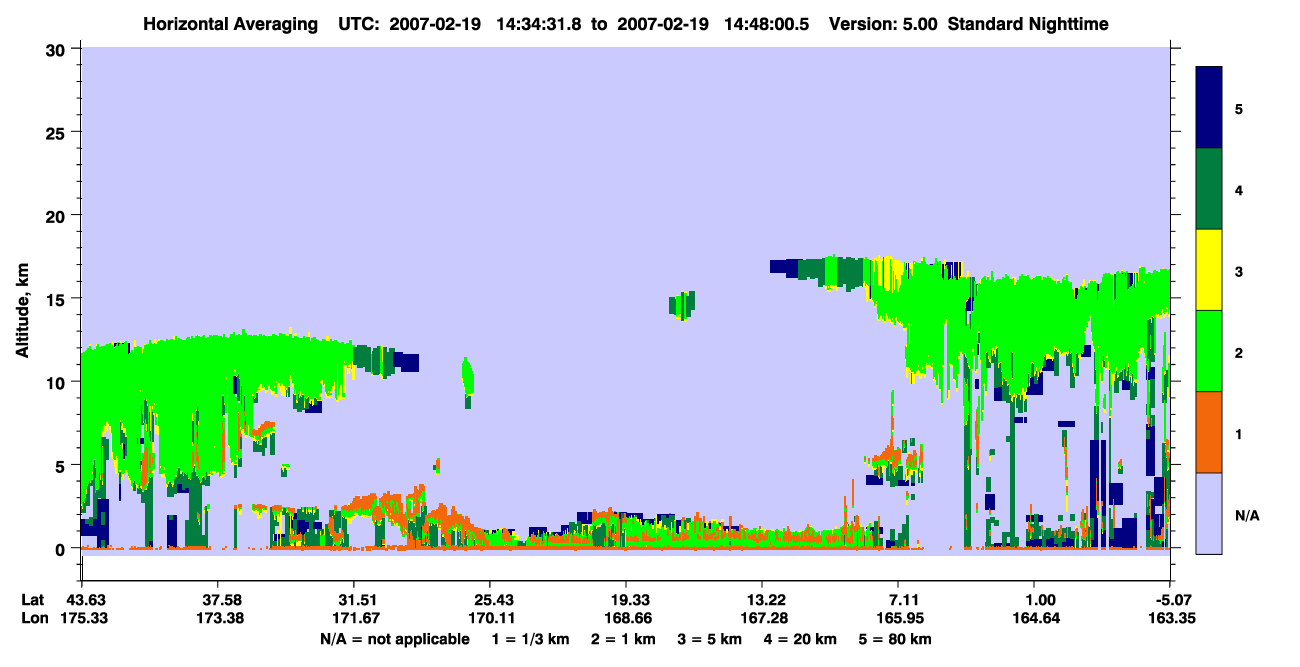The height and width of the screenshot is (667, 1300).
Task: Click legend text '5 = 80 km'
Action: (x=895, y=639)
